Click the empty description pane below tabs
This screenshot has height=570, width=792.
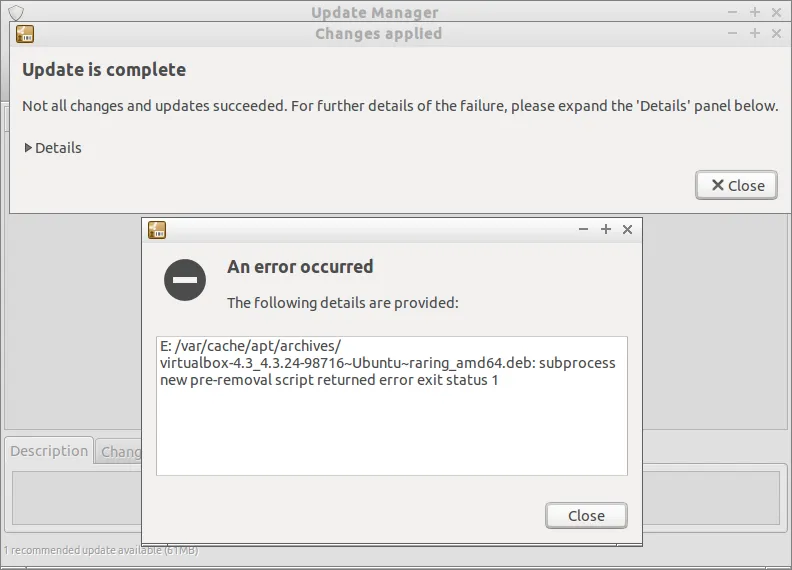(75, 497)
